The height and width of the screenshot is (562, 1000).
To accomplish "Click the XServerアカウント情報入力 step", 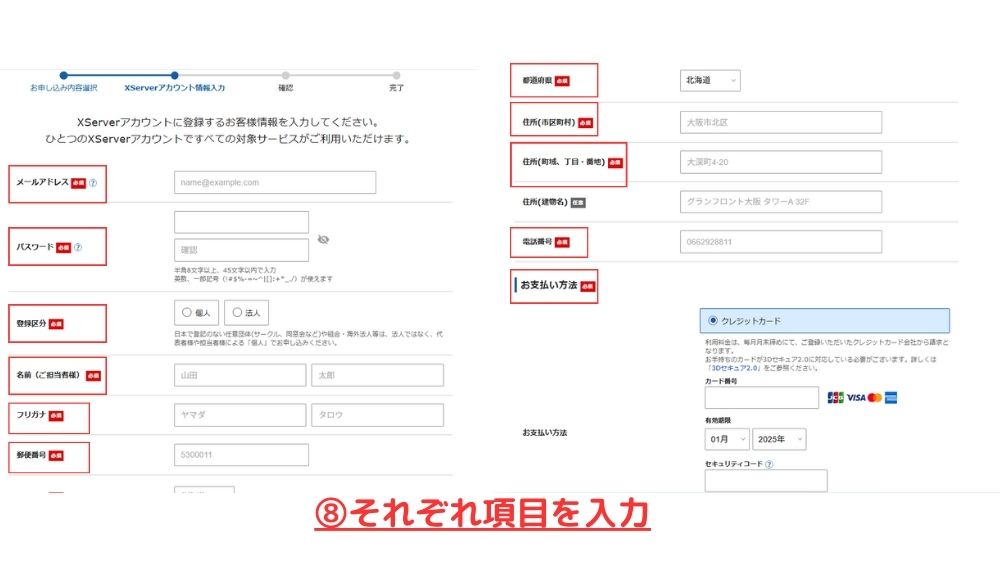I will tap(175, 87).
